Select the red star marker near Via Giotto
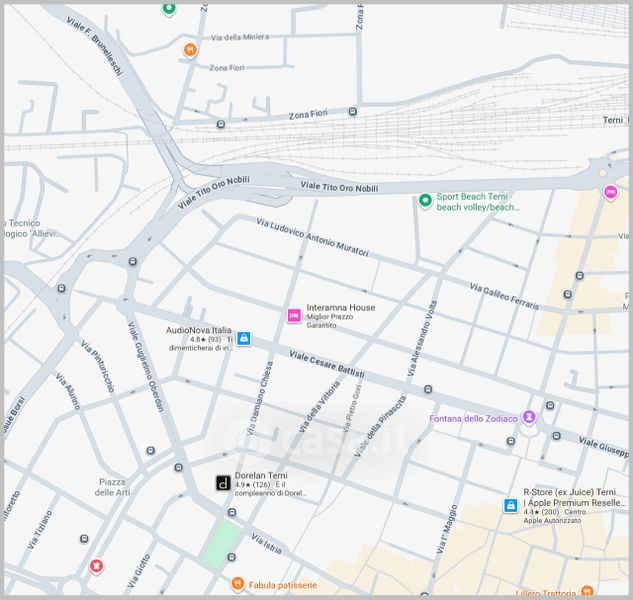This screenshot has width=633, height=600. tap(96, 566)
